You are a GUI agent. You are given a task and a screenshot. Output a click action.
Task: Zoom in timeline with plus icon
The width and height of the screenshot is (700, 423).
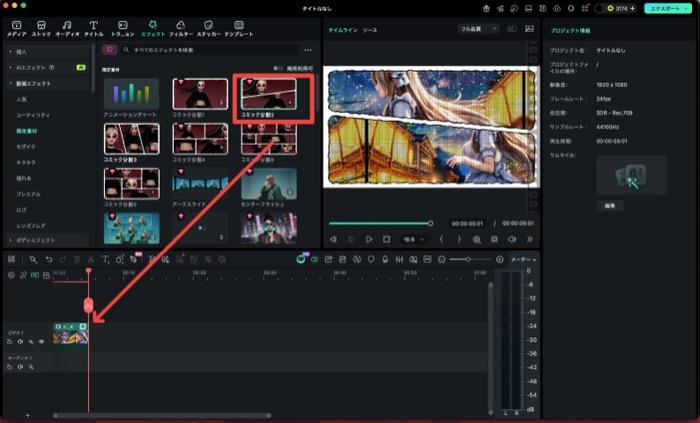click(500, 259)
